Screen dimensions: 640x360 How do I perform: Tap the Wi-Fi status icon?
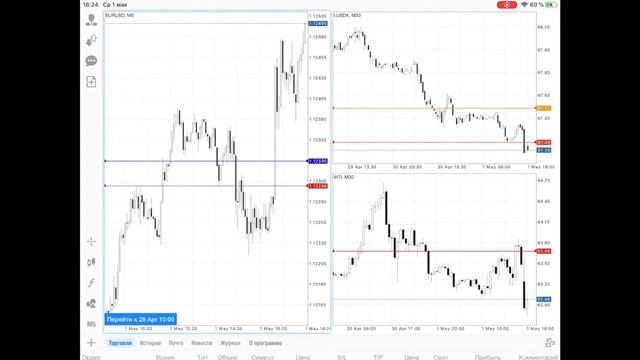click(524, 5)
